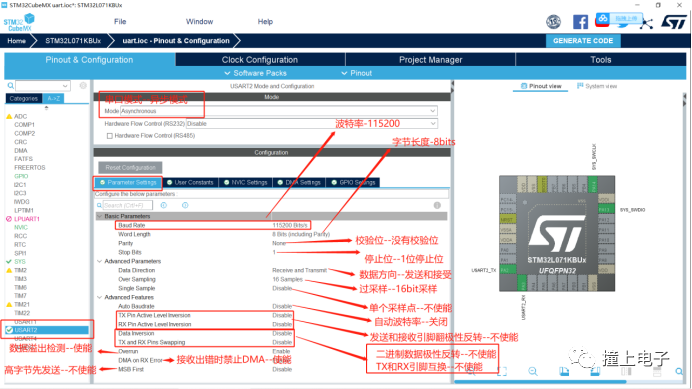Click the first info icon beside parameter search
The height and width of the screenshot is (389, 692).
(x=164, y=205)
